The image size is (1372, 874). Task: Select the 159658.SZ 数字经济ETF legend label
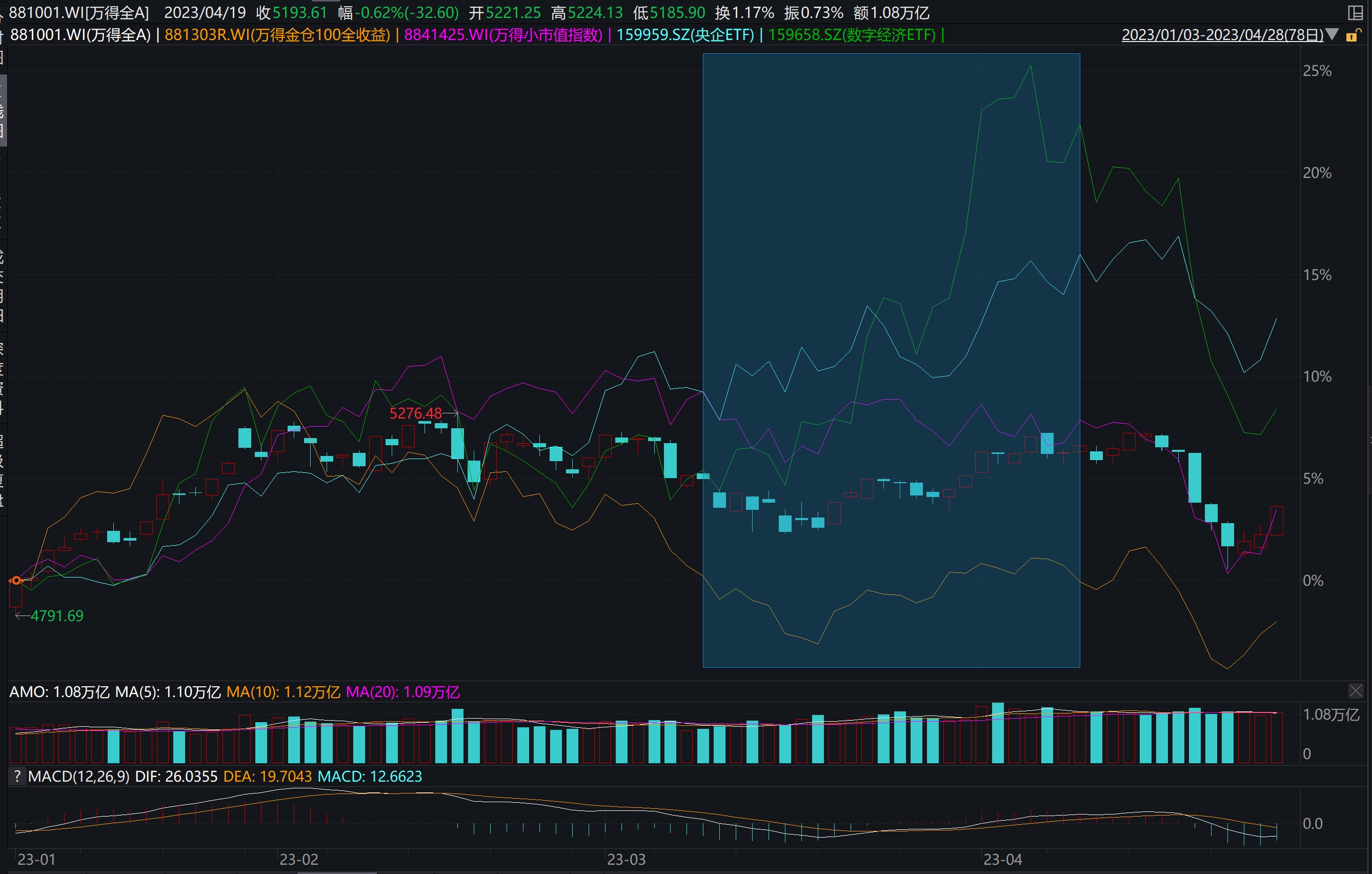click(x=851, y=35)
